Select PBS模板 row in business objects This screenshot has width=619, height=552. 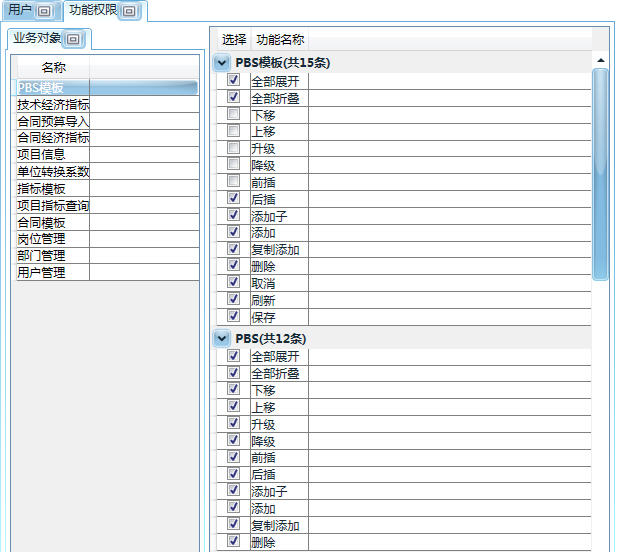pos(107,88)
